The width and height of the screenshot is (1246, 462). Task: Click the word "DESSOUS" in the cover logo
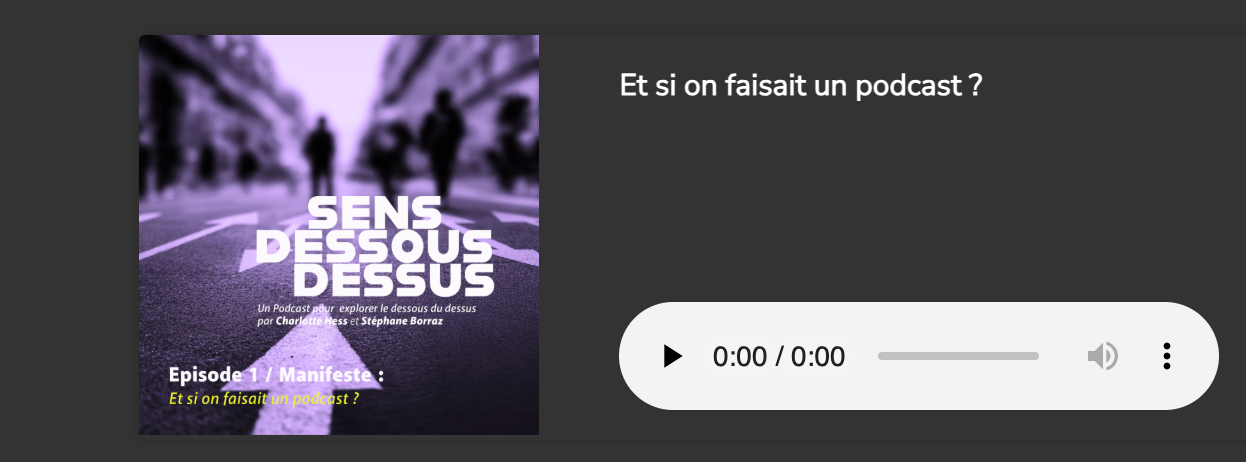pos(375,248)
